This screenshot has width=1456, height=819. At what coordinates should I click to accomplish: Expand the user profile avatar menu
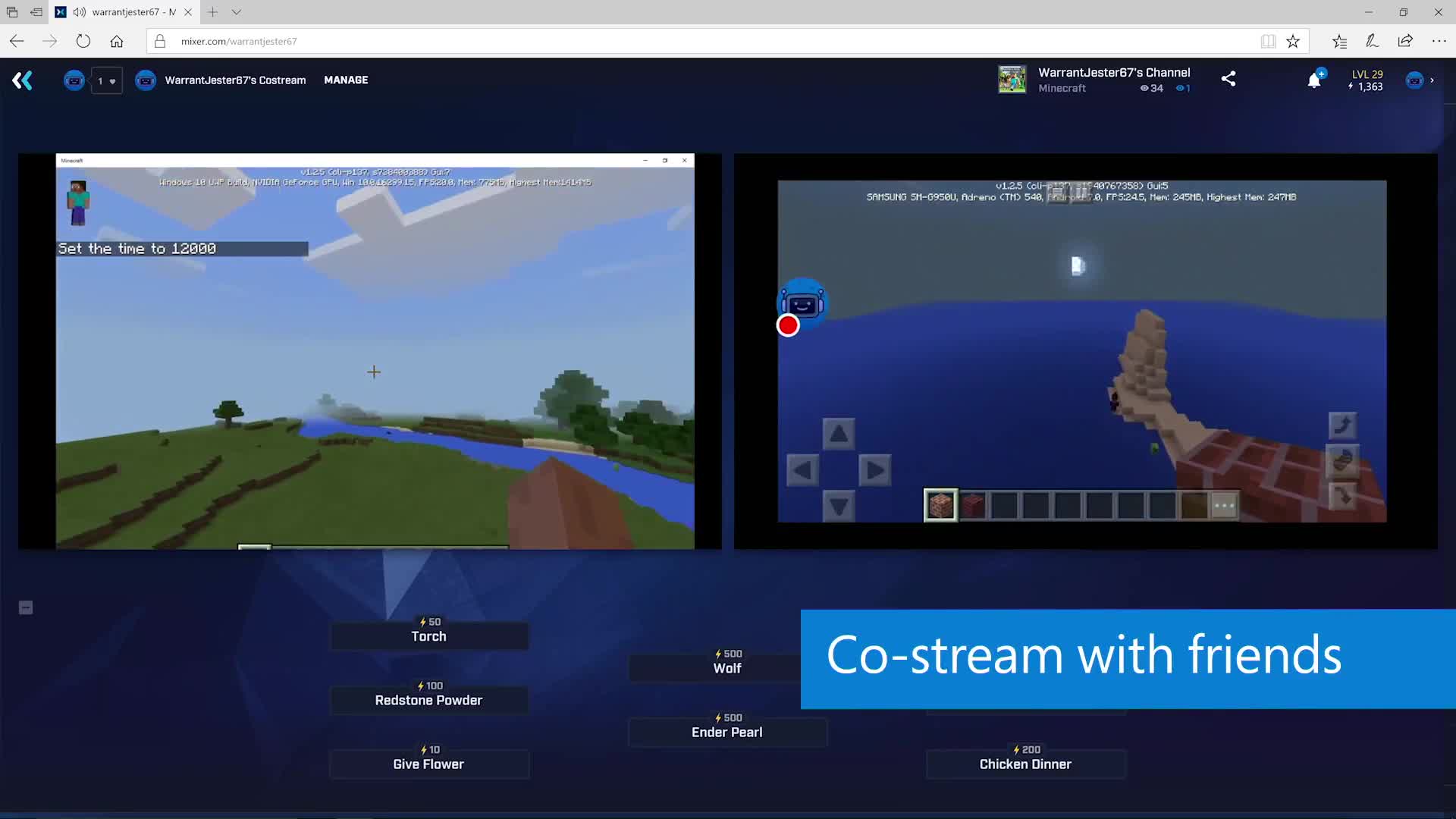1420,80
